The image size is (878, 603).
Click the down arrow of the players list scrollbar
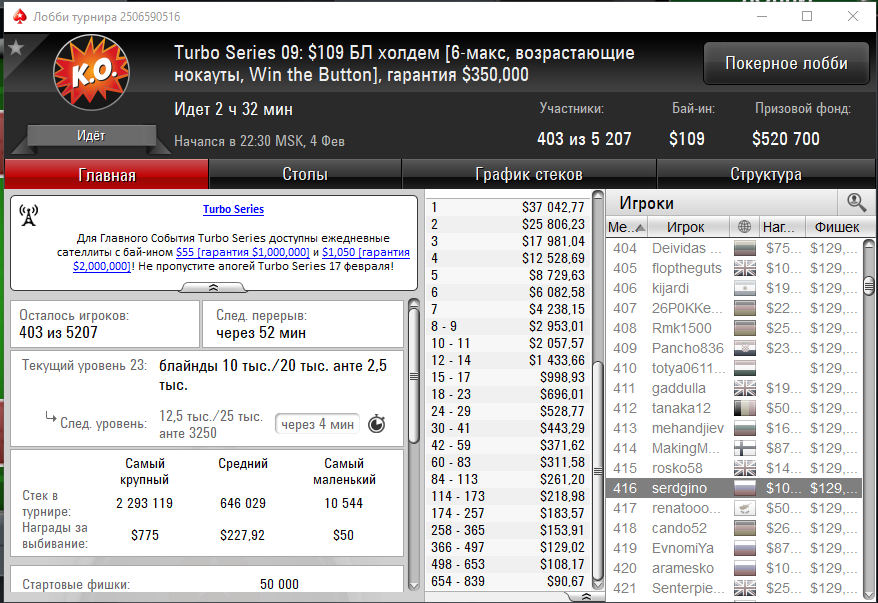[868, 594]
